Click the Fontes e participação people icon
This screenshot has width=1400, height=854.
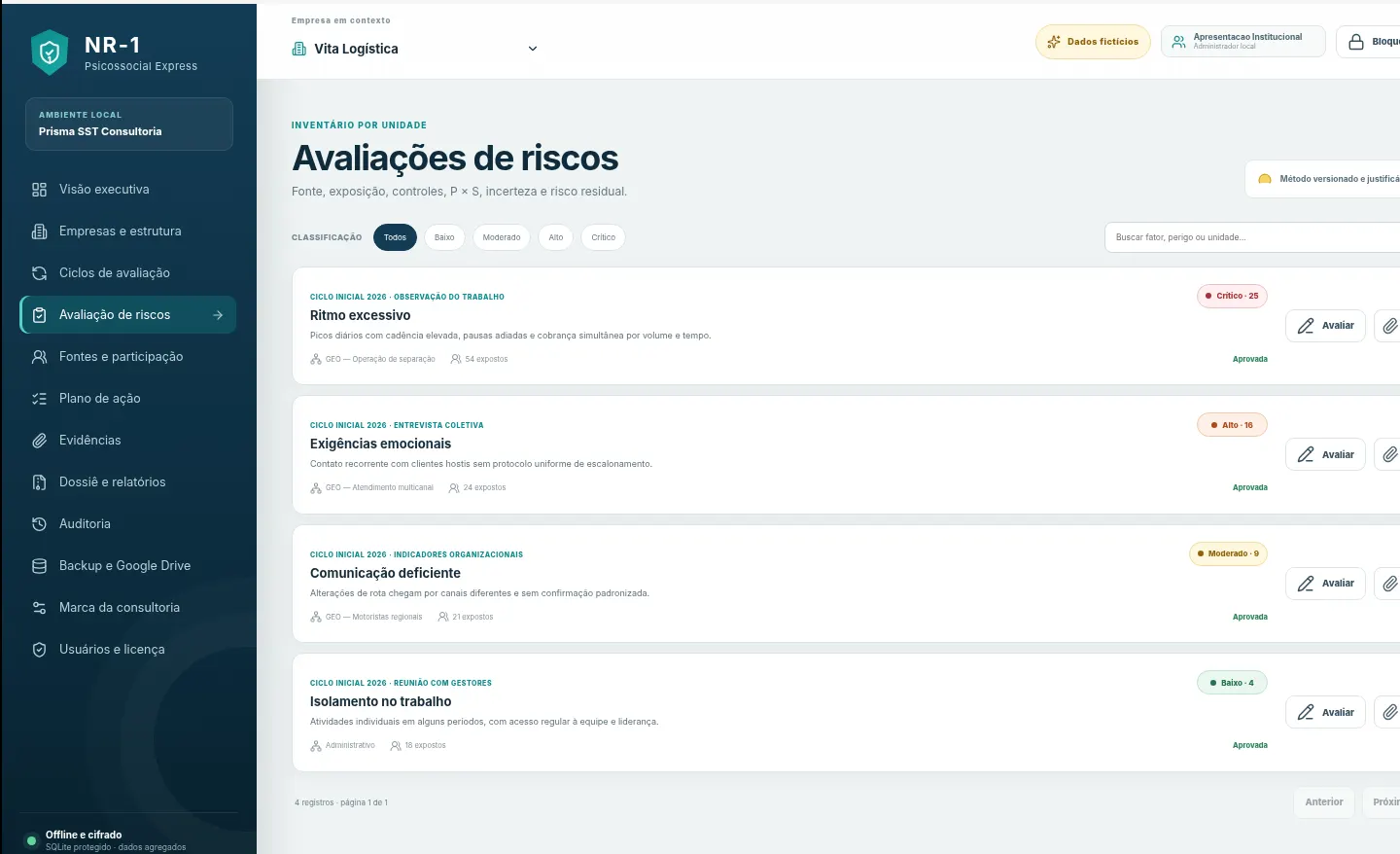39,357
